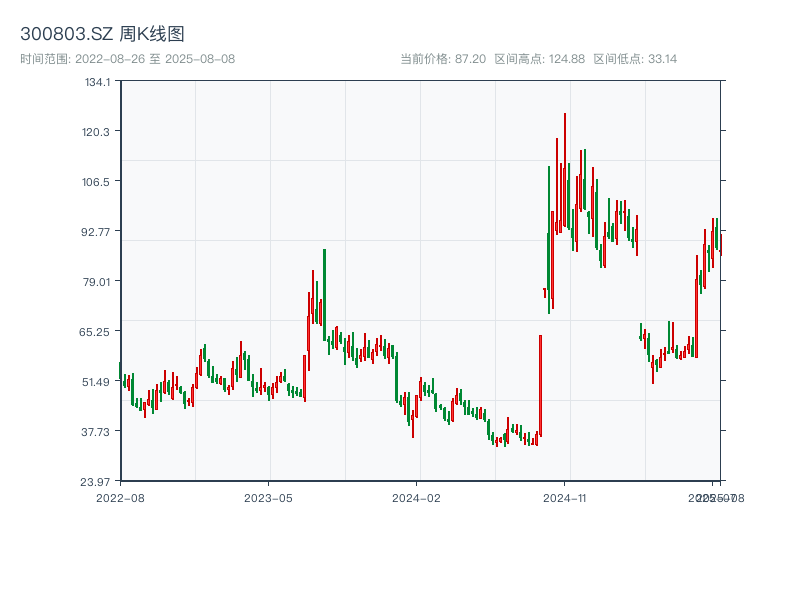Click the tall green candle peaking near 88 in 2023

point(324,295)
